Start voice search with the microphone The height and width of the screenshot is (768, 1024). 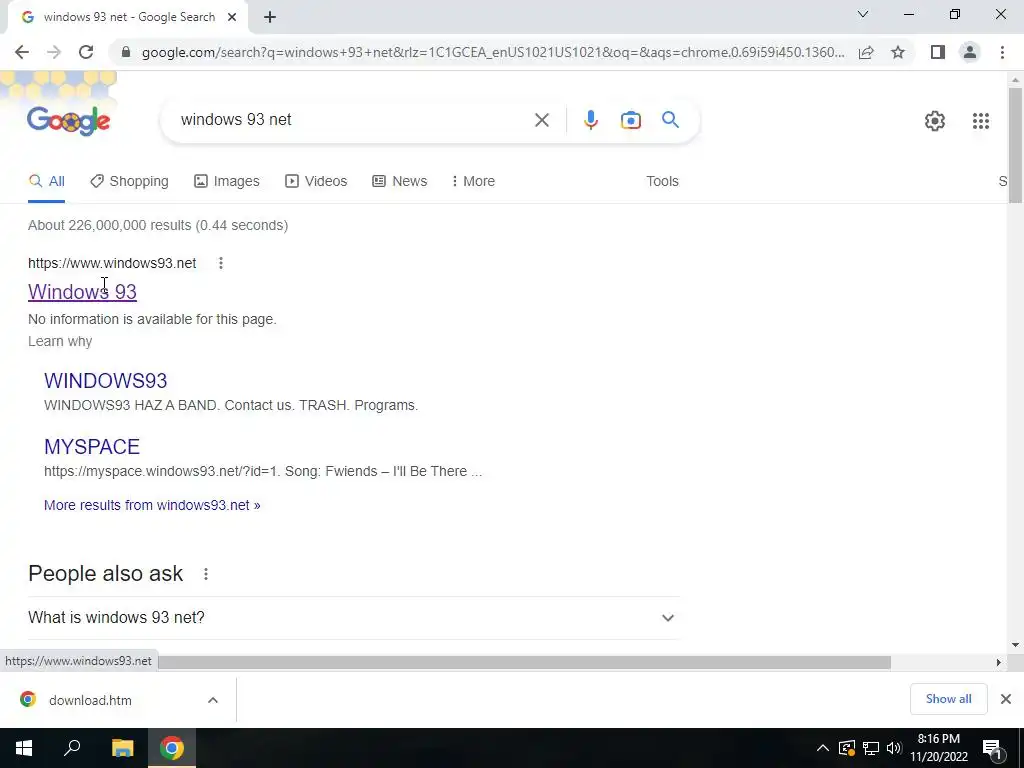click(590, 120)
